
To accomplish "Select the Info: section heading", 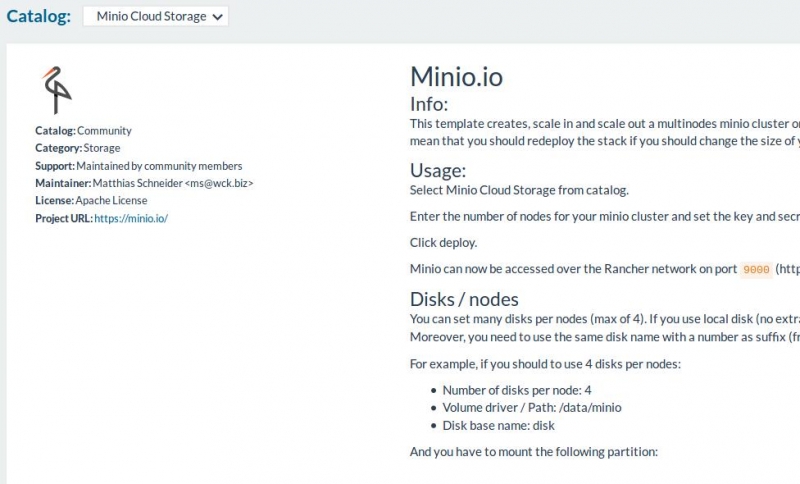I will (x=429, y=104).
